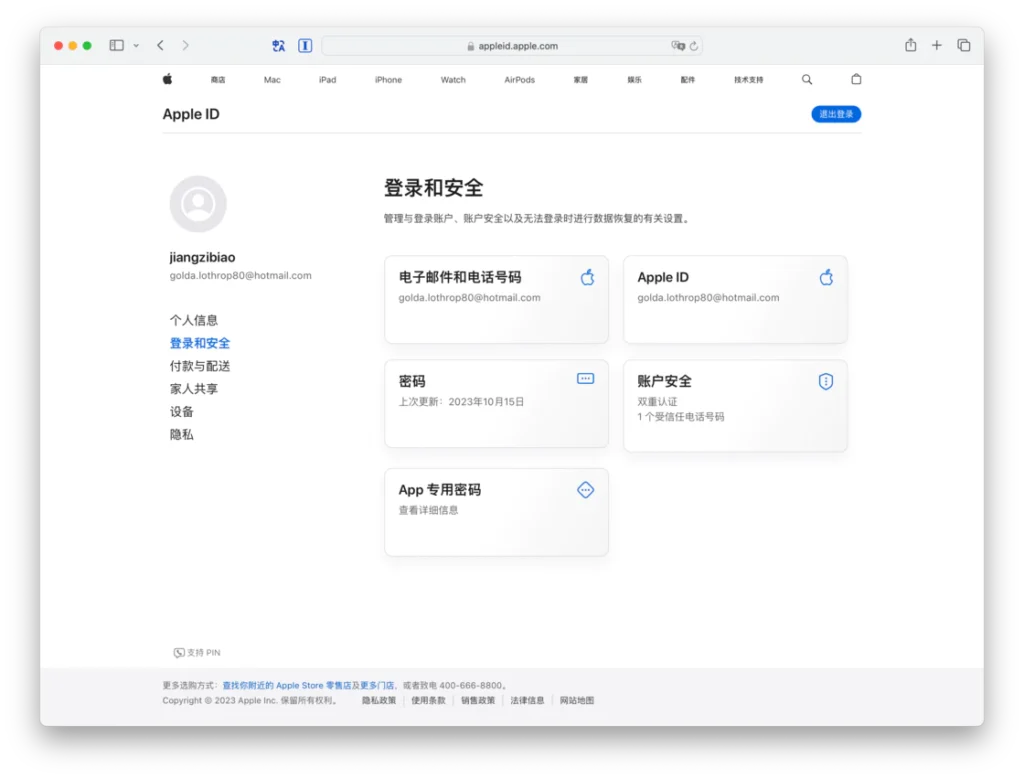
Task: Toggle the Safari sidebar
Action: coord(116,45)
